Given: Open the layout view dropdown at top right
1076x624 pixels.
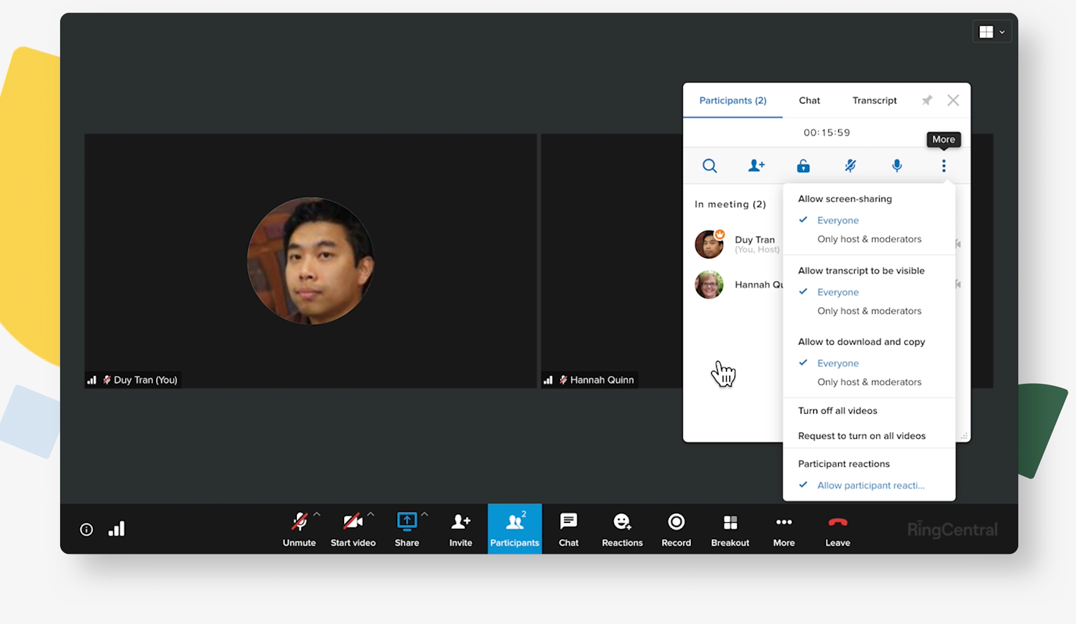Looking at the screenshot, I should click(992, 32).
